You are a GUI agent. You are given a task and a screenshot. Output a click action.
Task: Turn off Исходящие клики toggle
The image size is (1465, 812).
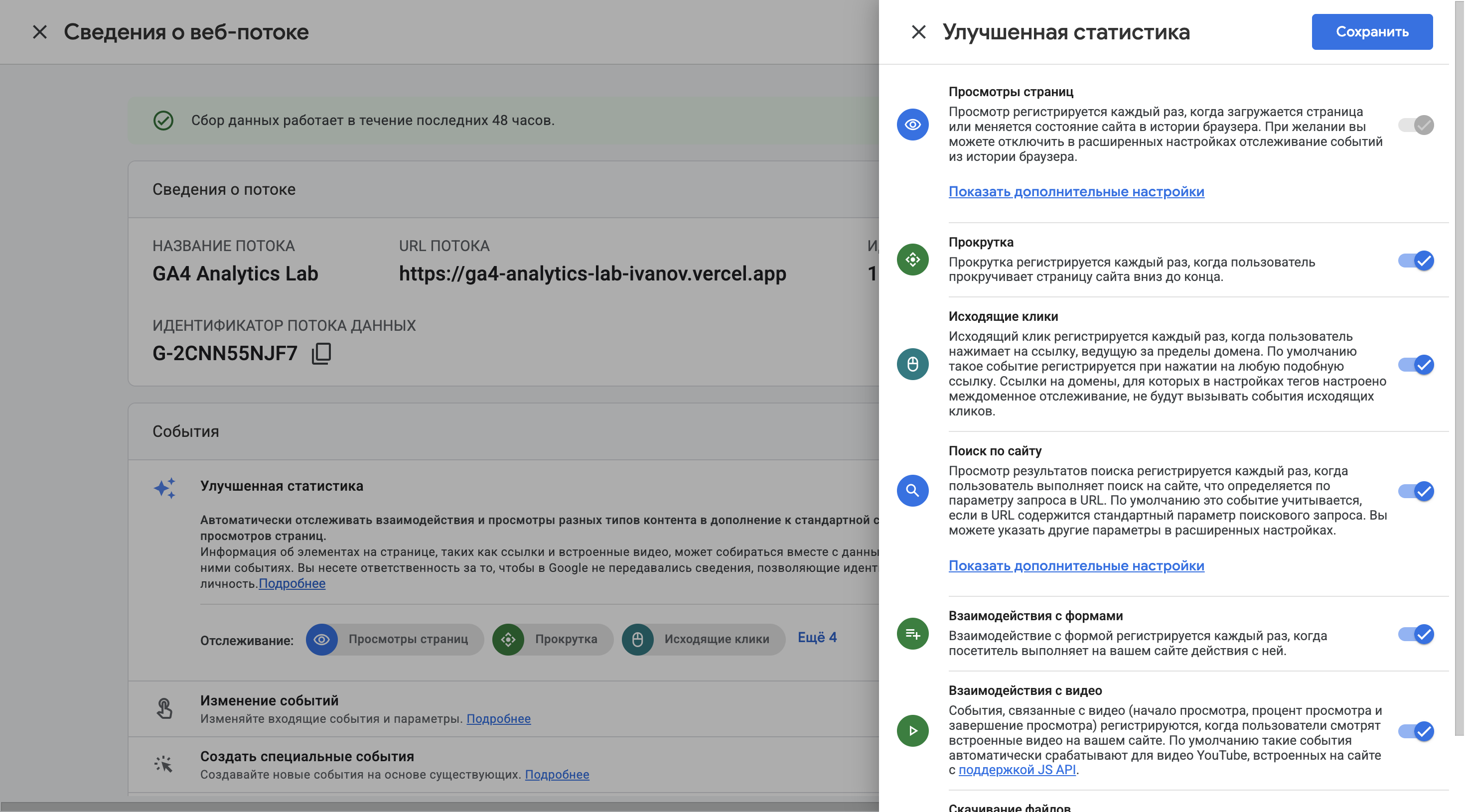(x=1416, y=365)
